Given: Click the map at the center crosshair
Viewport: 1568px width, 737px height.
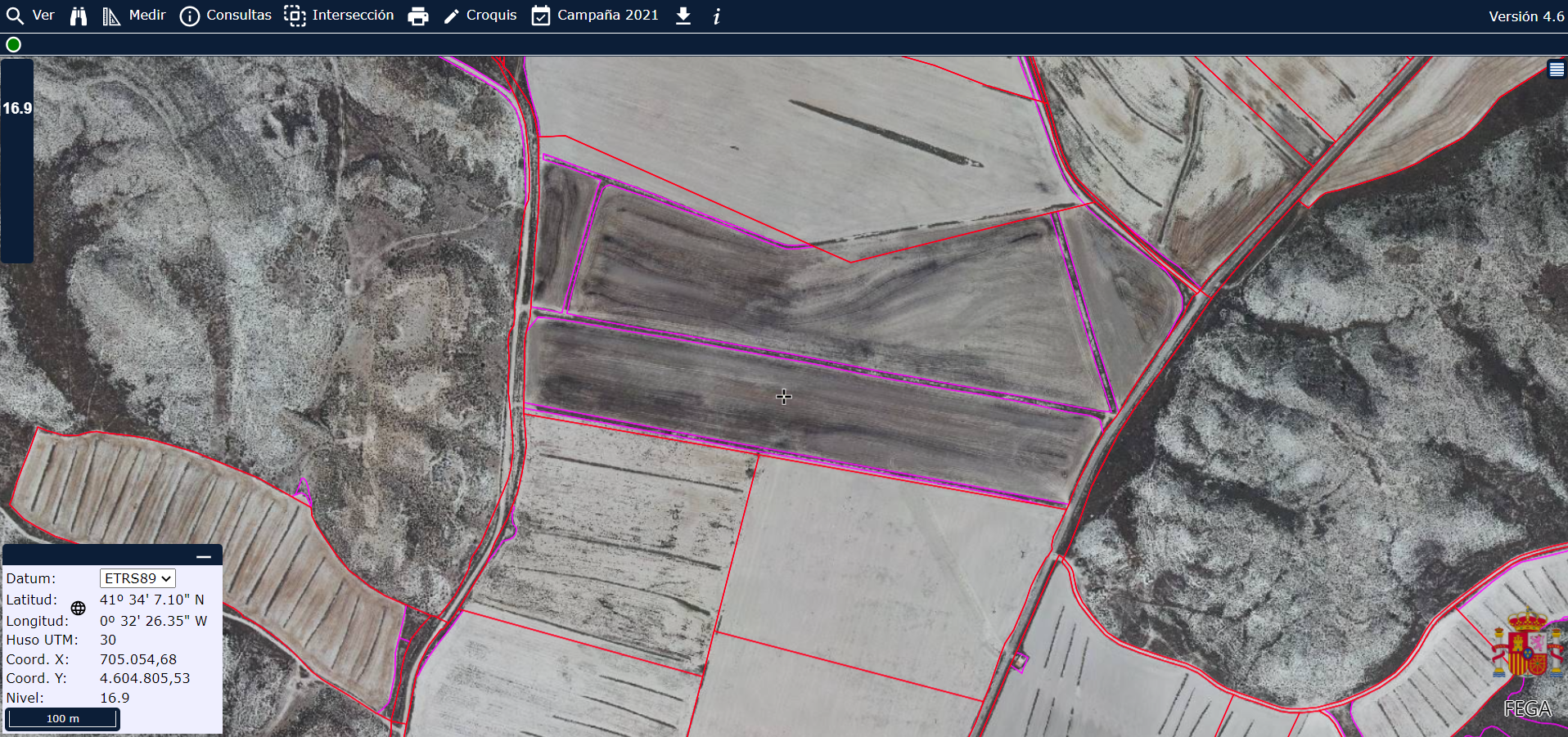Looking at the screenshot, I should [x=784, y=397].
